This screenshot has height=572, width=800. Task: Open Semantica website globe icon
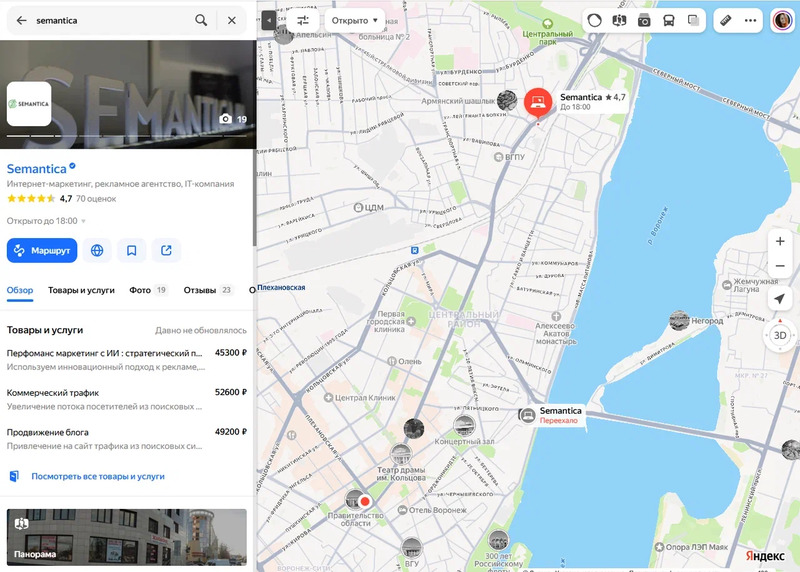(97, 251)
